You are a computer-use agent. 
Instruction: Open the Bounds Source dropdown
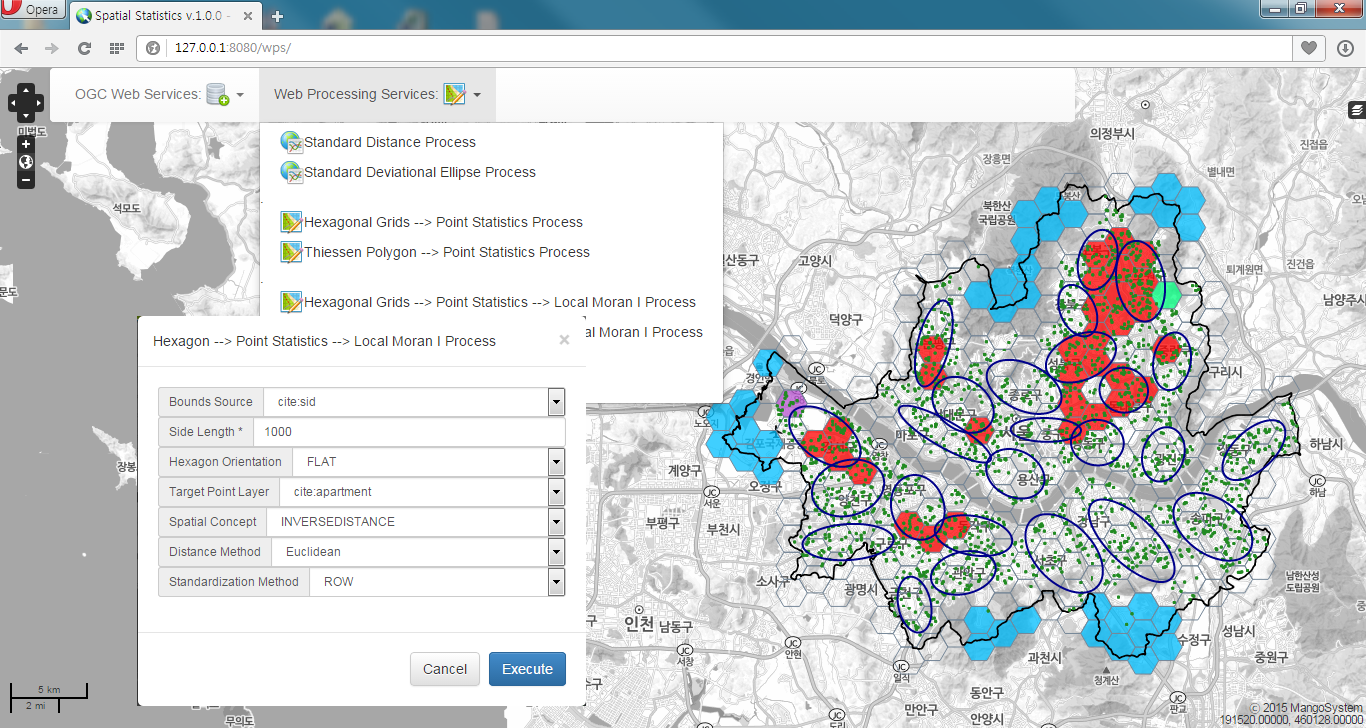(556, 401)
